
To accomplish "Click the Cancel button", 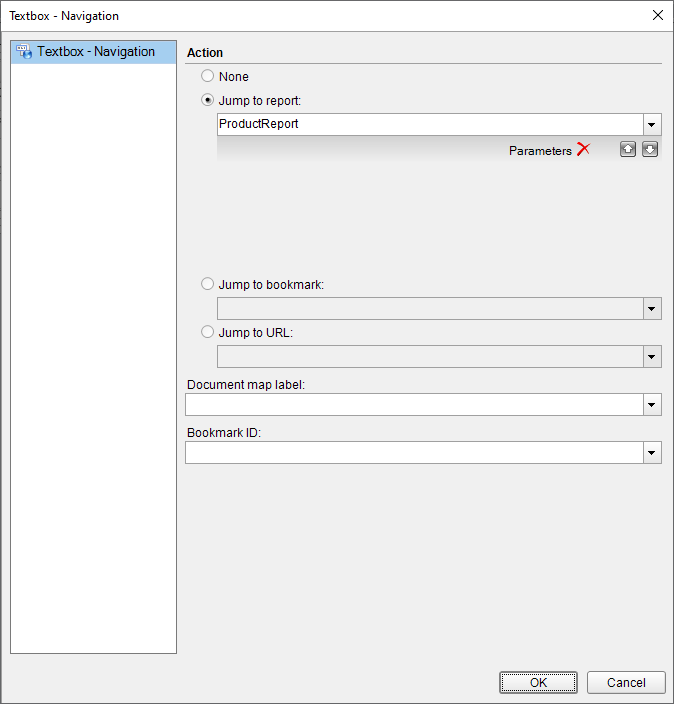I will (x=626, y=682).
